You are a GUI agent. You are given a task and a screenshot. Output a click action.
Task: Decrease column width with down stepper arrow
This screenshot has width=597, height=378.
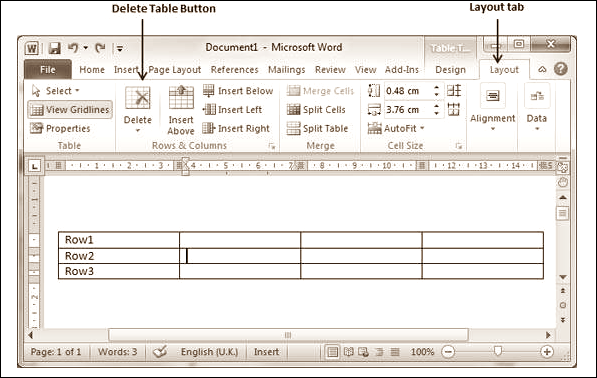tap(437, 113)
